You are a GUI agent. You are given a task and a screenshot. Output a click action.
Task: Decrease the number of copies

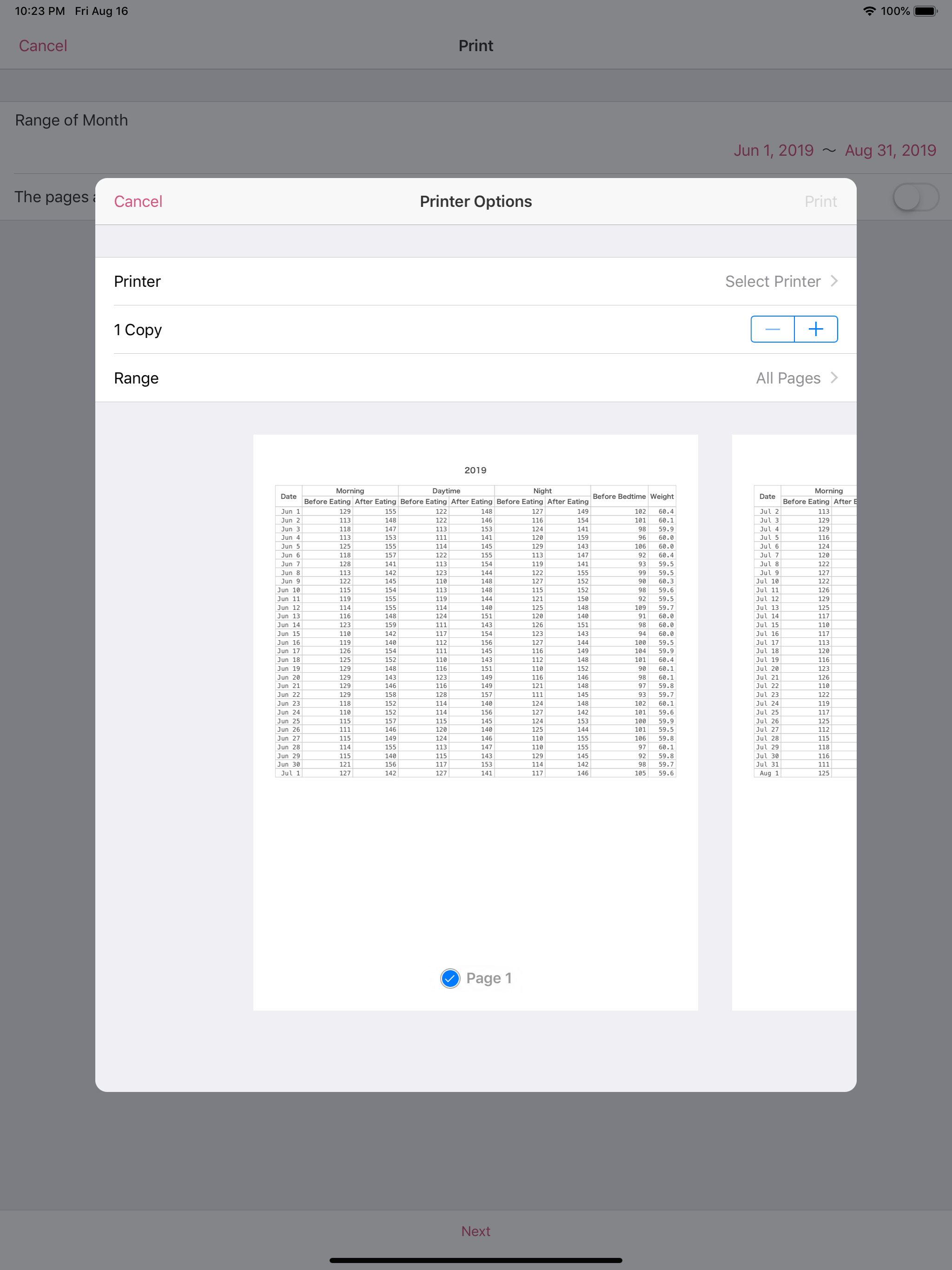[773, 329]
